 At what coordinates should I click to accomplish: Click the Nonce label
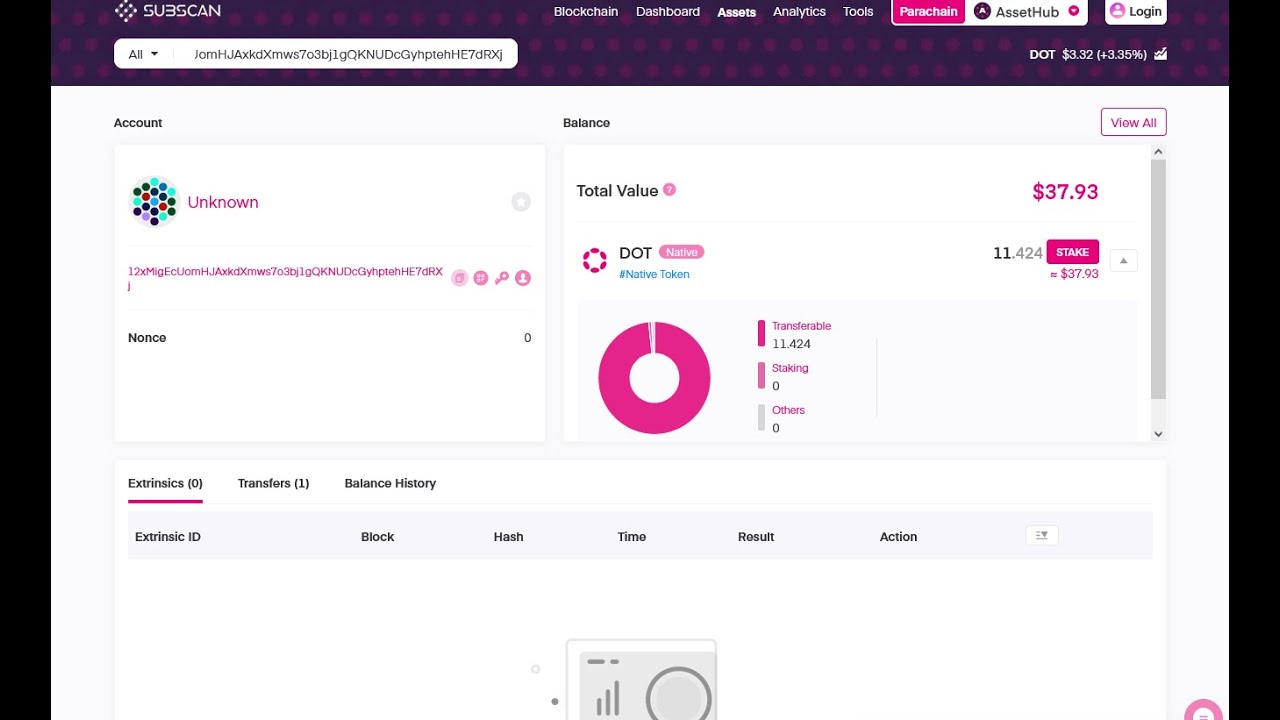(147, 338)
